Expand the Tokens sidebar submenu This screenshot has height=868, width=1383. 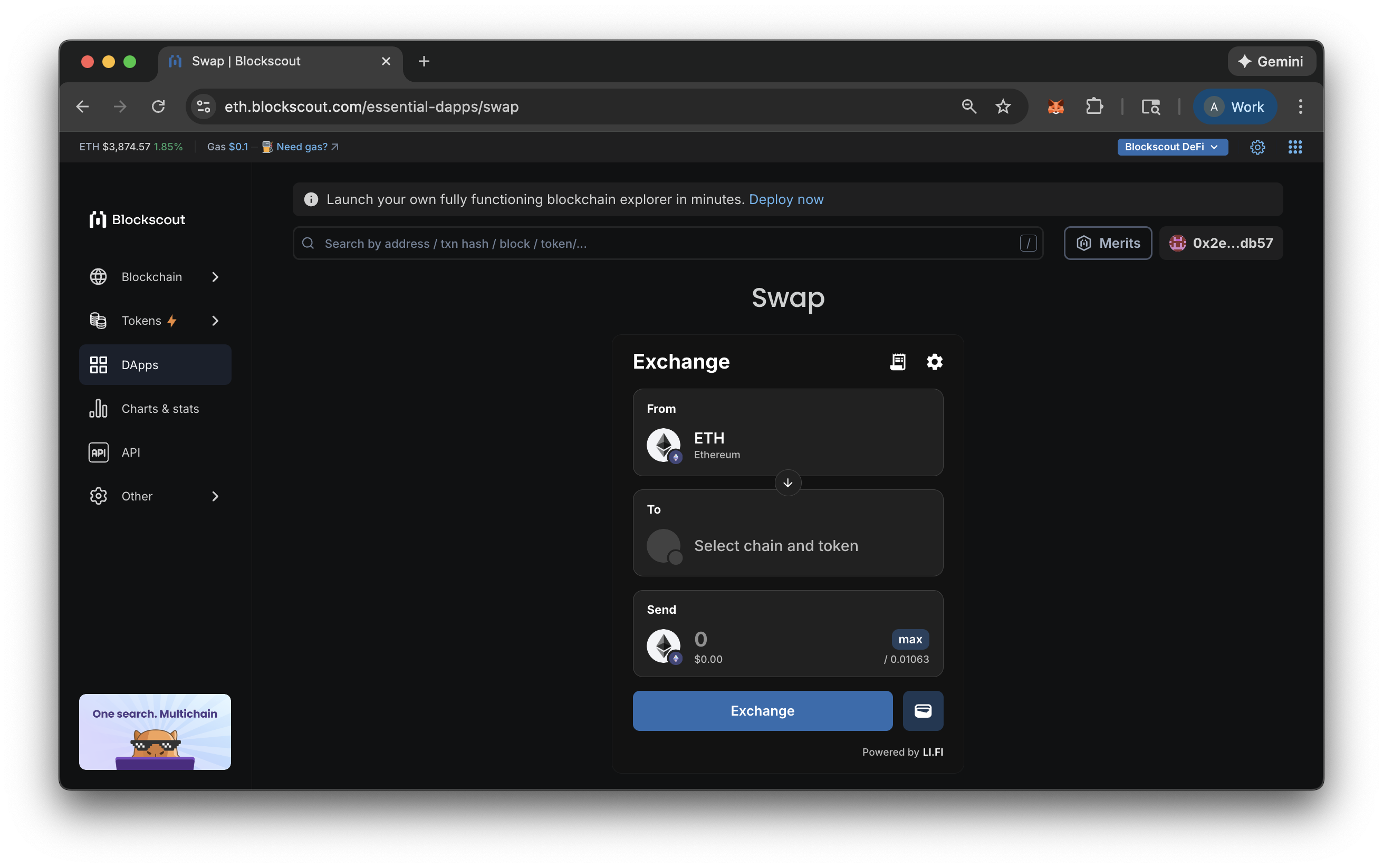141,320
